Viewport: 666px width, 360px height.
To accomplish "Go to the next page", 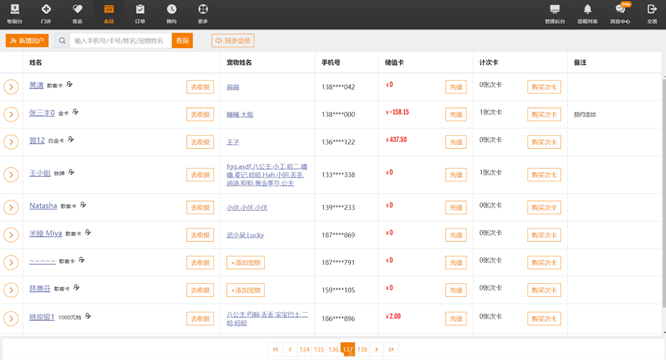I will point(377,349).
